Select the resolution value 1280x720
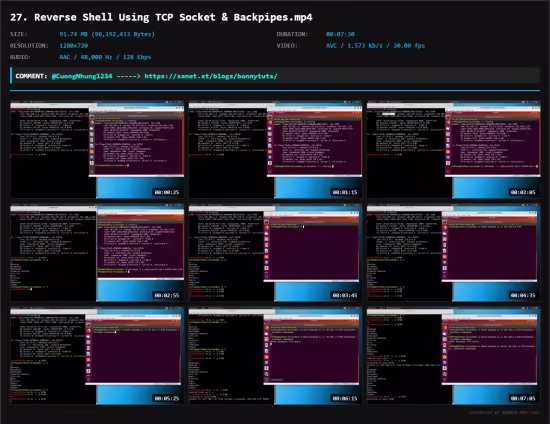The width and height of the screenshot is (550, 424). tap(74, 46)
